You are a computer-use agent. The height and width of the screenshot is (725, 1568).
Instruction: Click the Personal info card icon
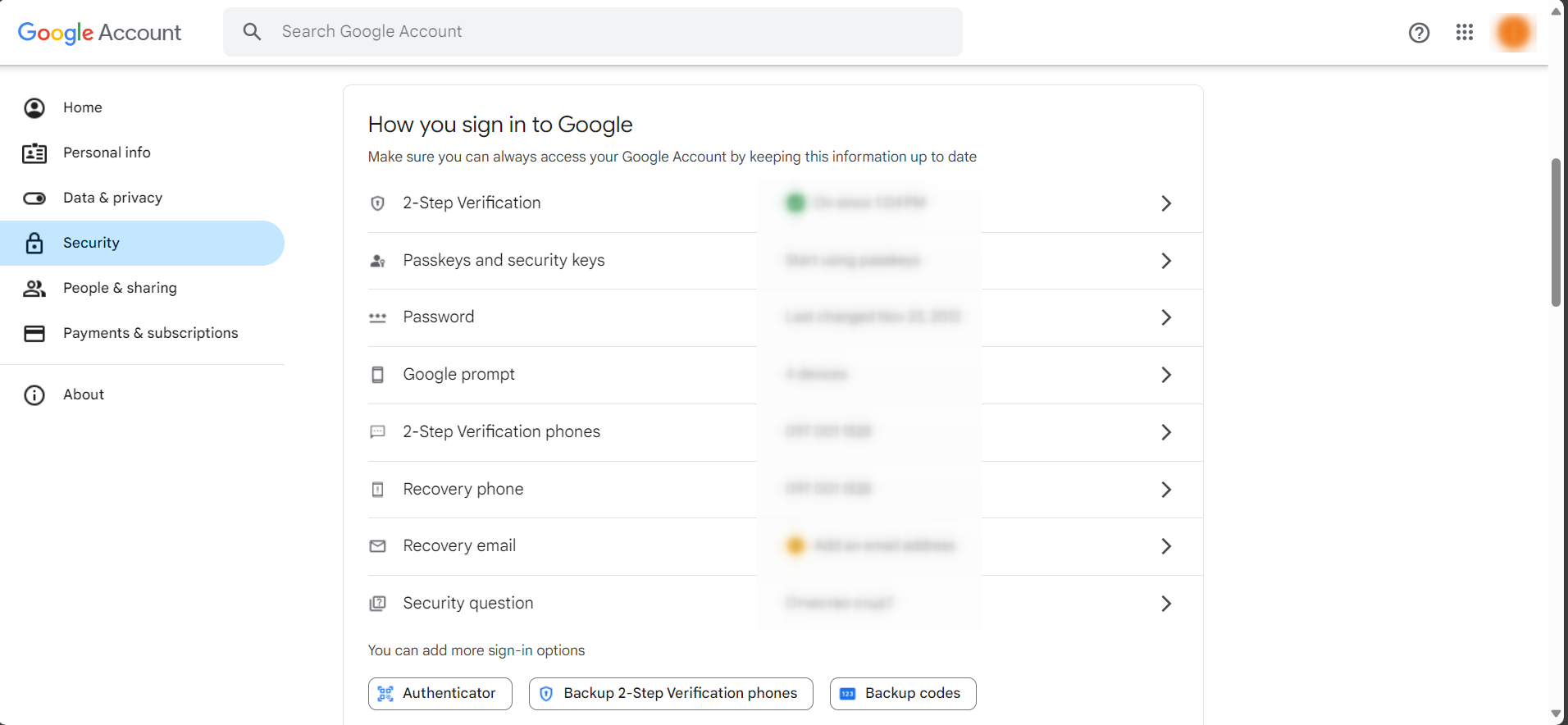34,153
